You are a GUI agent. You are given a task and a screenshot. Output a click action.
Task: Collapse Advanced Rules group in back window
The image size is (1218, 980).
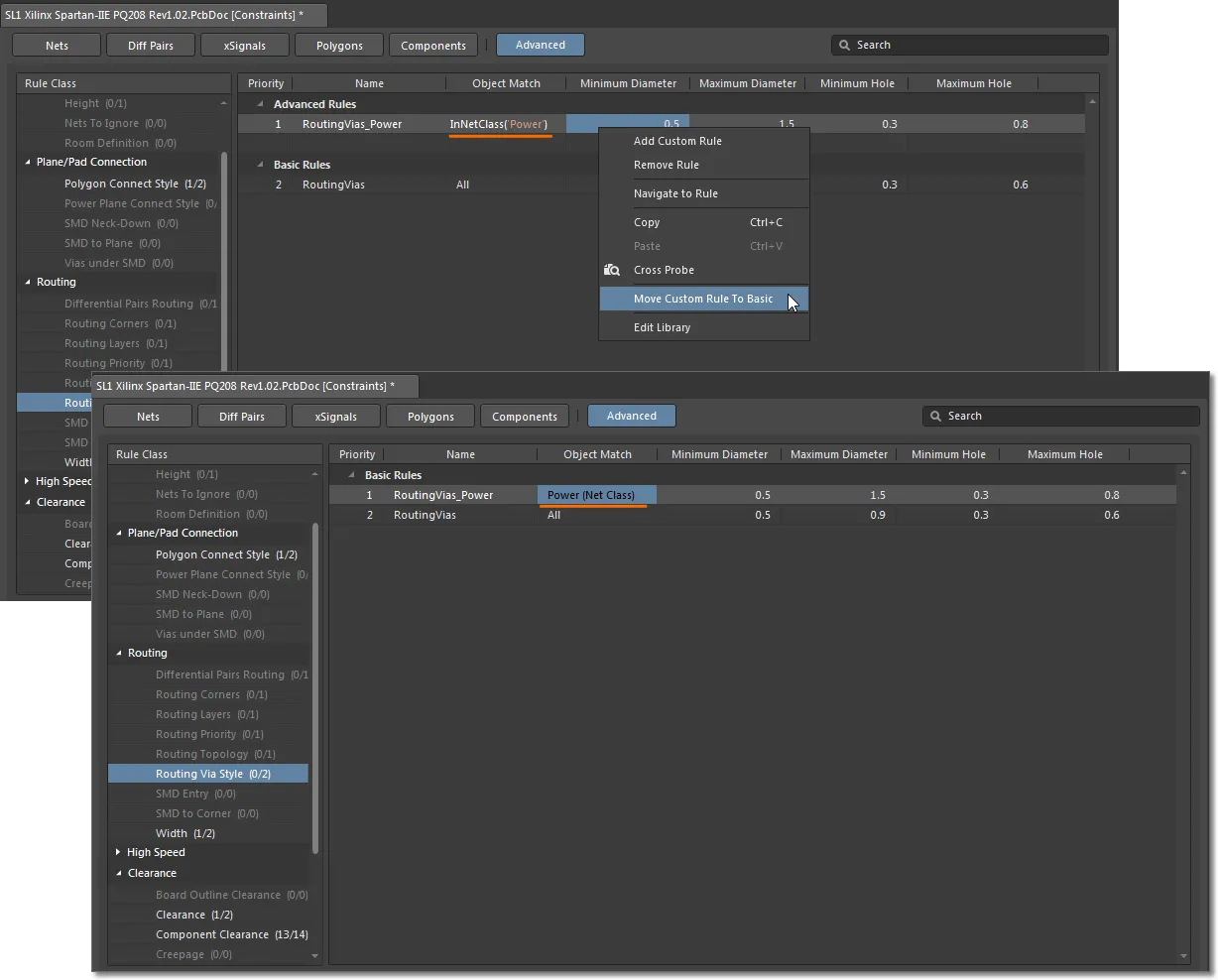click(x=261, y=104)
